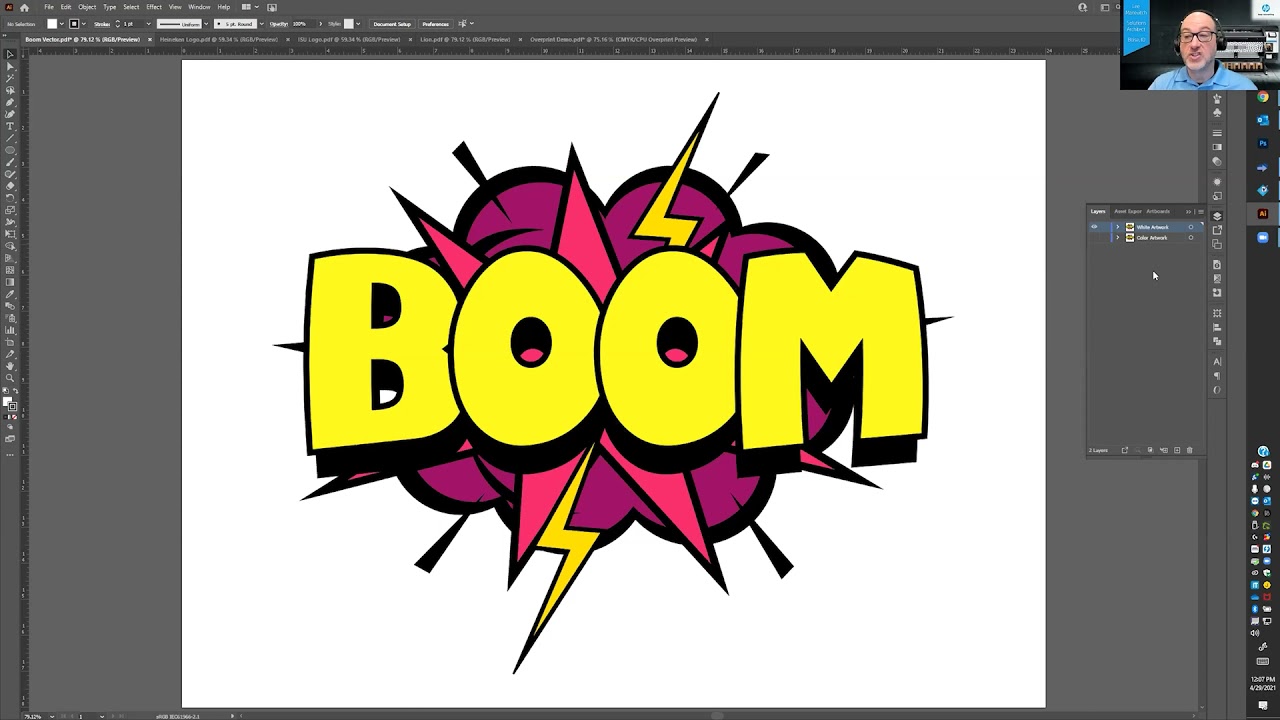Viewport: 1280px width, 720px height.
Task: Click the opacity 100% input field
Action: (303, 23)
